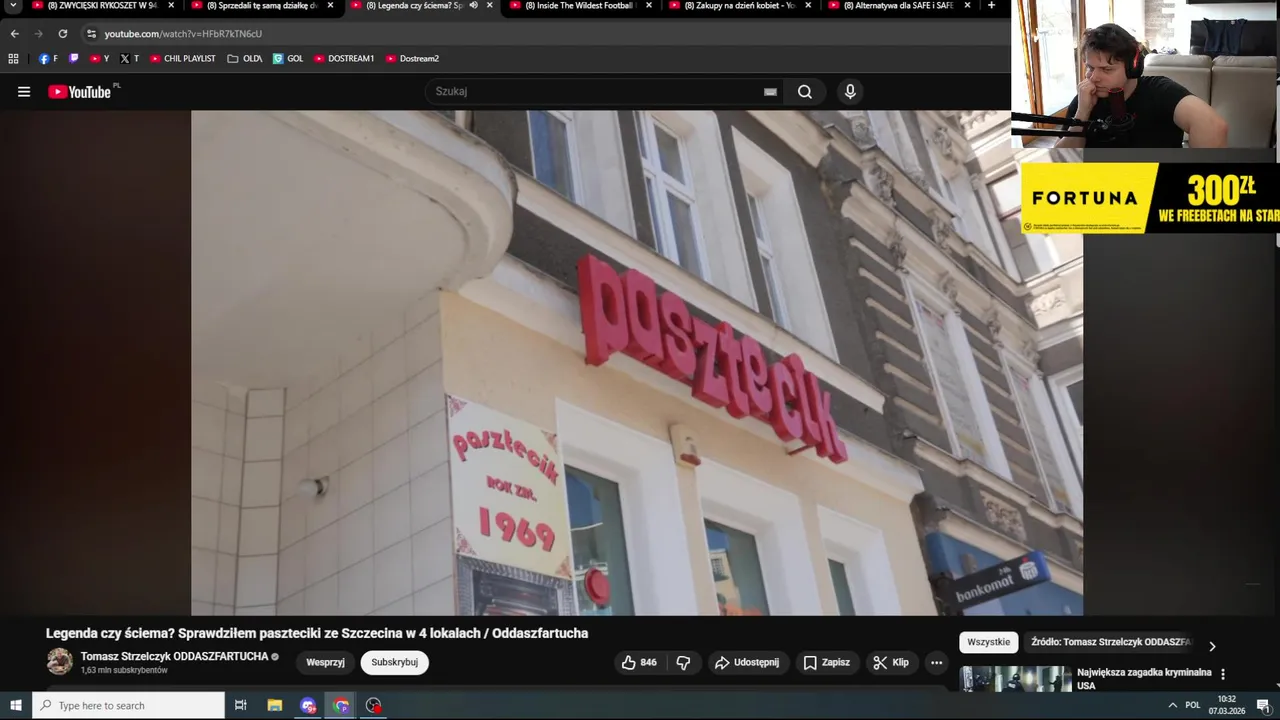Reload the page
Image resolution: width=1280 pixels, height=720 pixels.
[x=62, y=33]
